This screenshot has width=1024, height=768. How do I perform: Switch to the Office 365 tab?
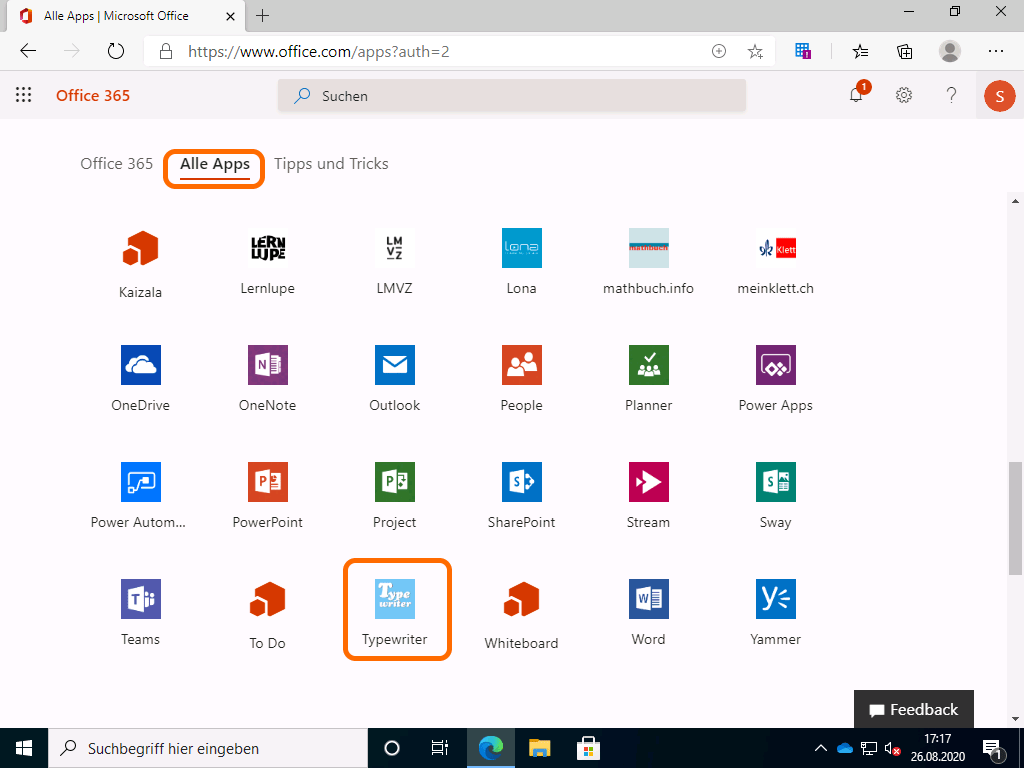click(x=116, y=164)
